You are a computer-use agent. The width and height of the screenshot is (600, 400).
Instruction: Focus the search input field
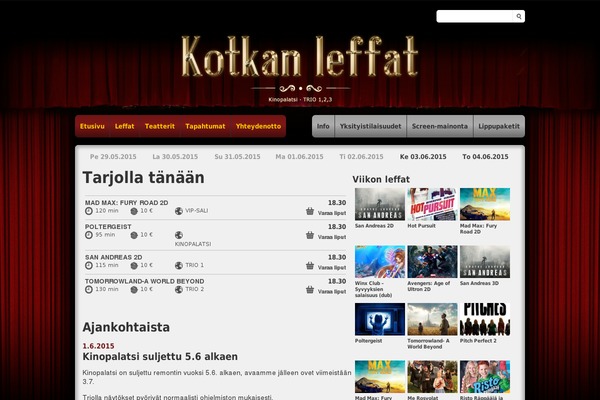coord(475,16)
